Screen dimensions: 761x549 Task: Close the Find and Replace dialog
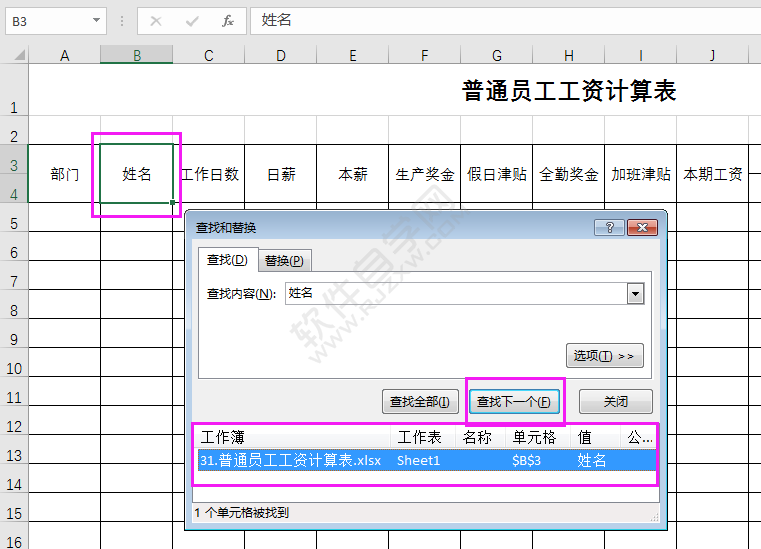click(x=642, y=227)
